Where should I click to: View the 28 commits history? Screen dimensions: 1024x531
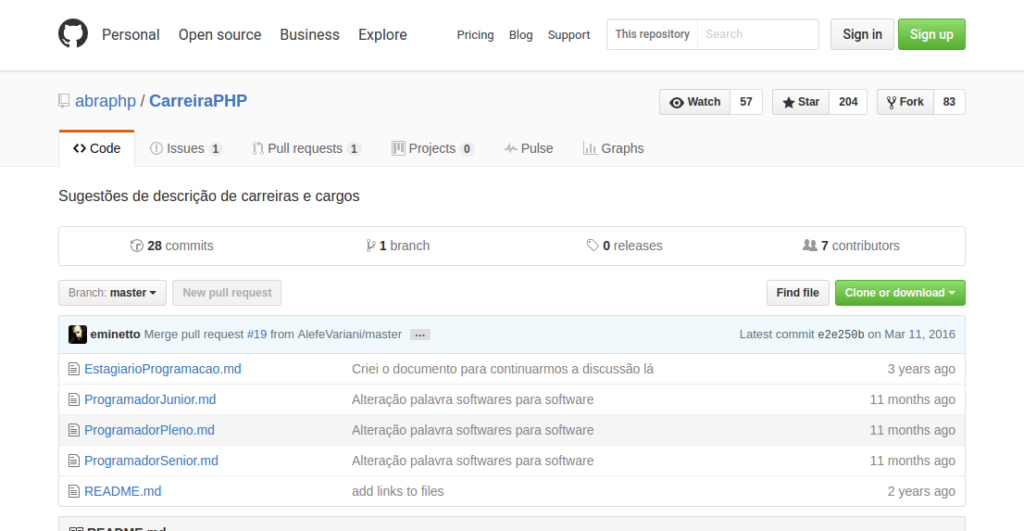(x=172, y=246)
